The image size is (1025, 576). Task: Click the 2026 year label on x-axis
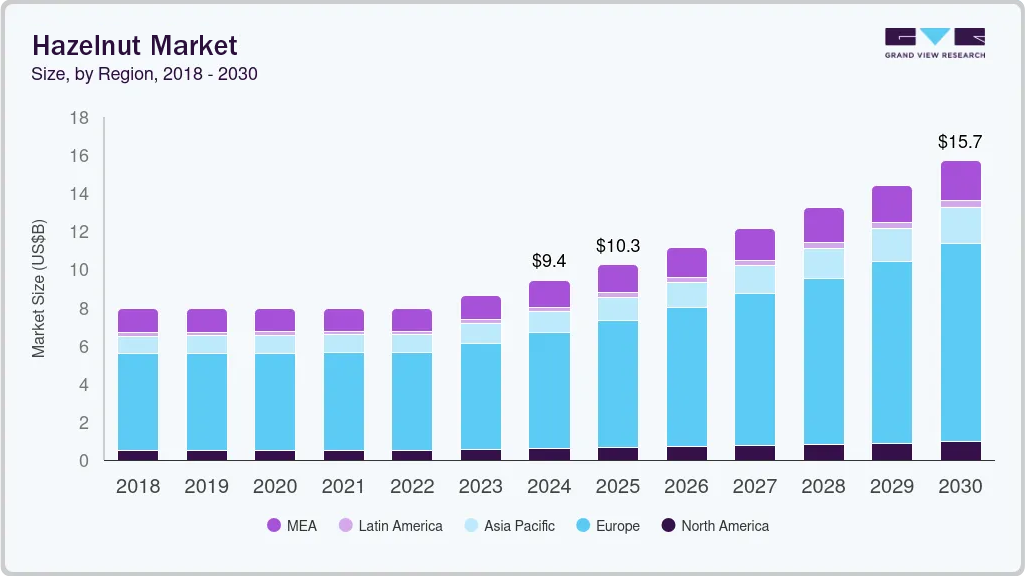686,487
